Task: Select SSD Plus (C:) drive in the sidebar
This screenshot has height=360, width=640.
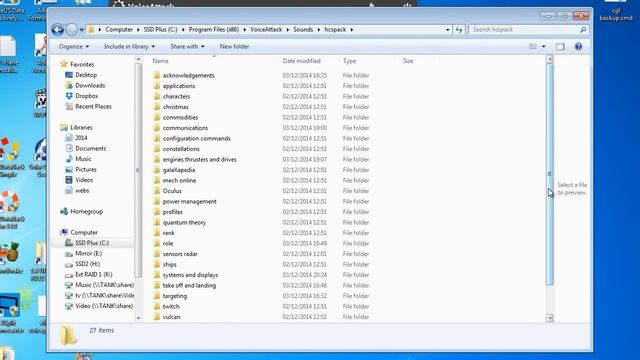Action: 92,243
